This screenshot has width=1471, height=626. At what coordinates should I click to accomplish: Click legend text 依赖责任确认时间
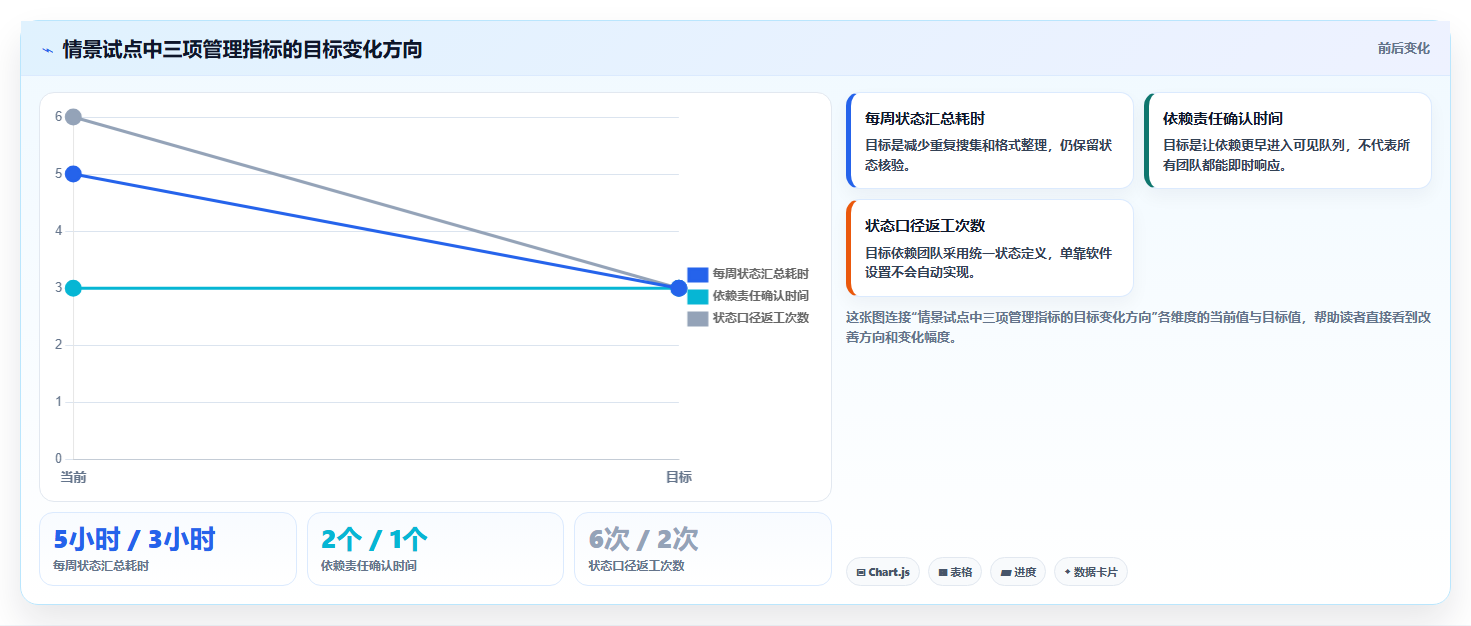(761, 296)
